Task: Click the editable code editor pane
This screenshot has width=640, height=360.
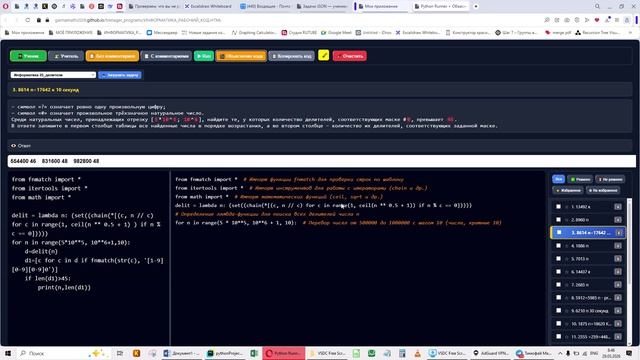Action: click(88, 257)
